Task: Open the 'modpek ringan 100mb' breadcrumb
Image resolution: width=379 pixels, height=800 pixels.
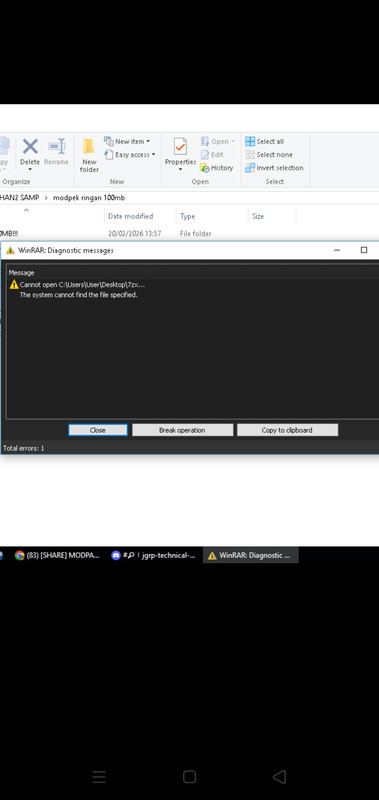Action: [89, 197]
